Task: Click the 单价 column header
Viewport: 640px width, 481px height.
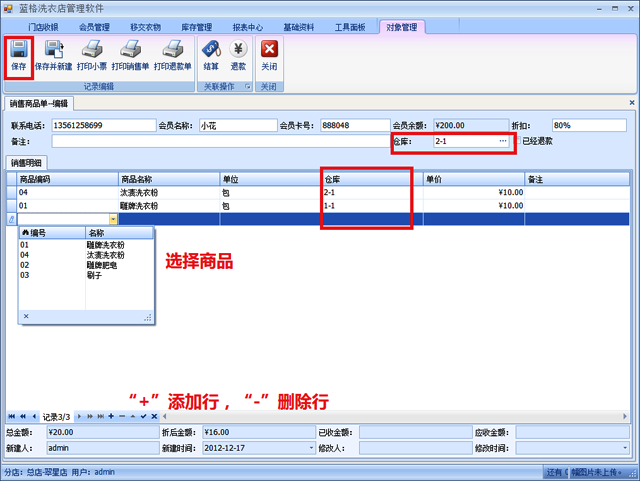Action: pyautogui.click(x=473, y=179)
